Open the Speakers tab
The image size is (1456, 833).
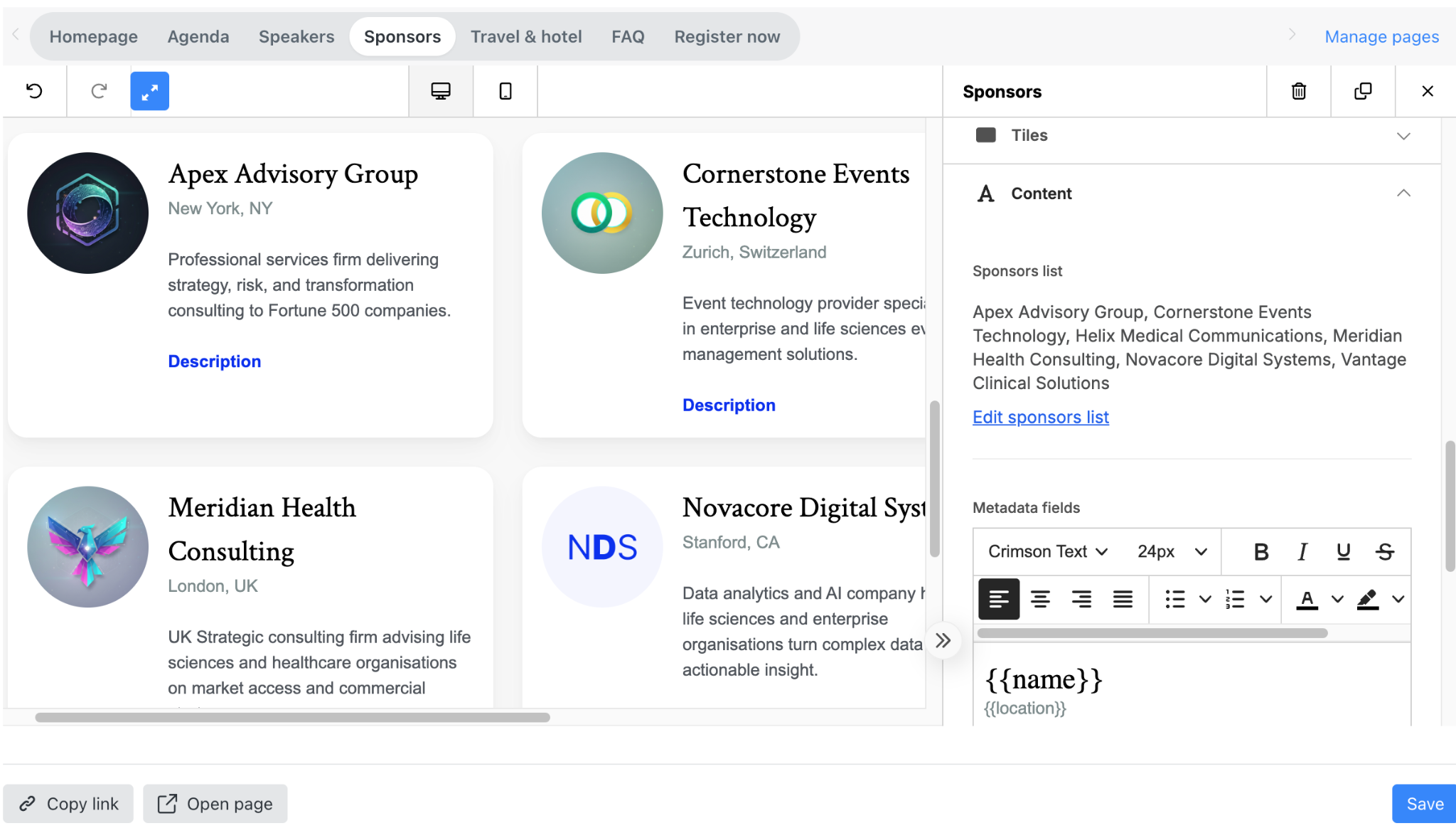tap(296, 36)
